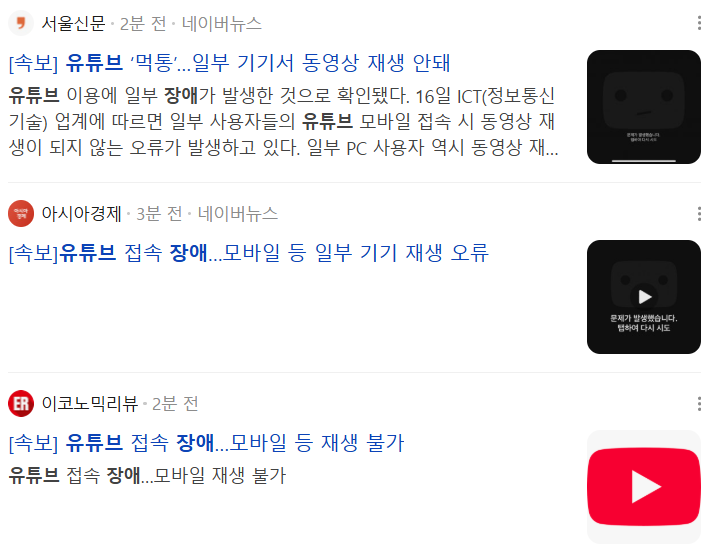Viewport: 707px width, 554px height.
Task: Click the 이코노믹리뷰 publisher name
Action: pos(89,404)
